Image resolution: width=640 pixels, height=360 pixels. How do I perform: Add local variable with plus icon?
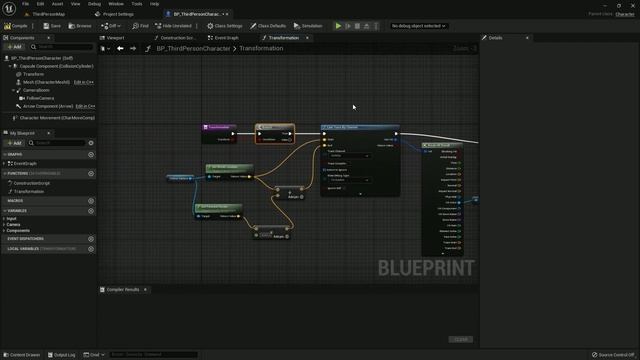[91, 249]
